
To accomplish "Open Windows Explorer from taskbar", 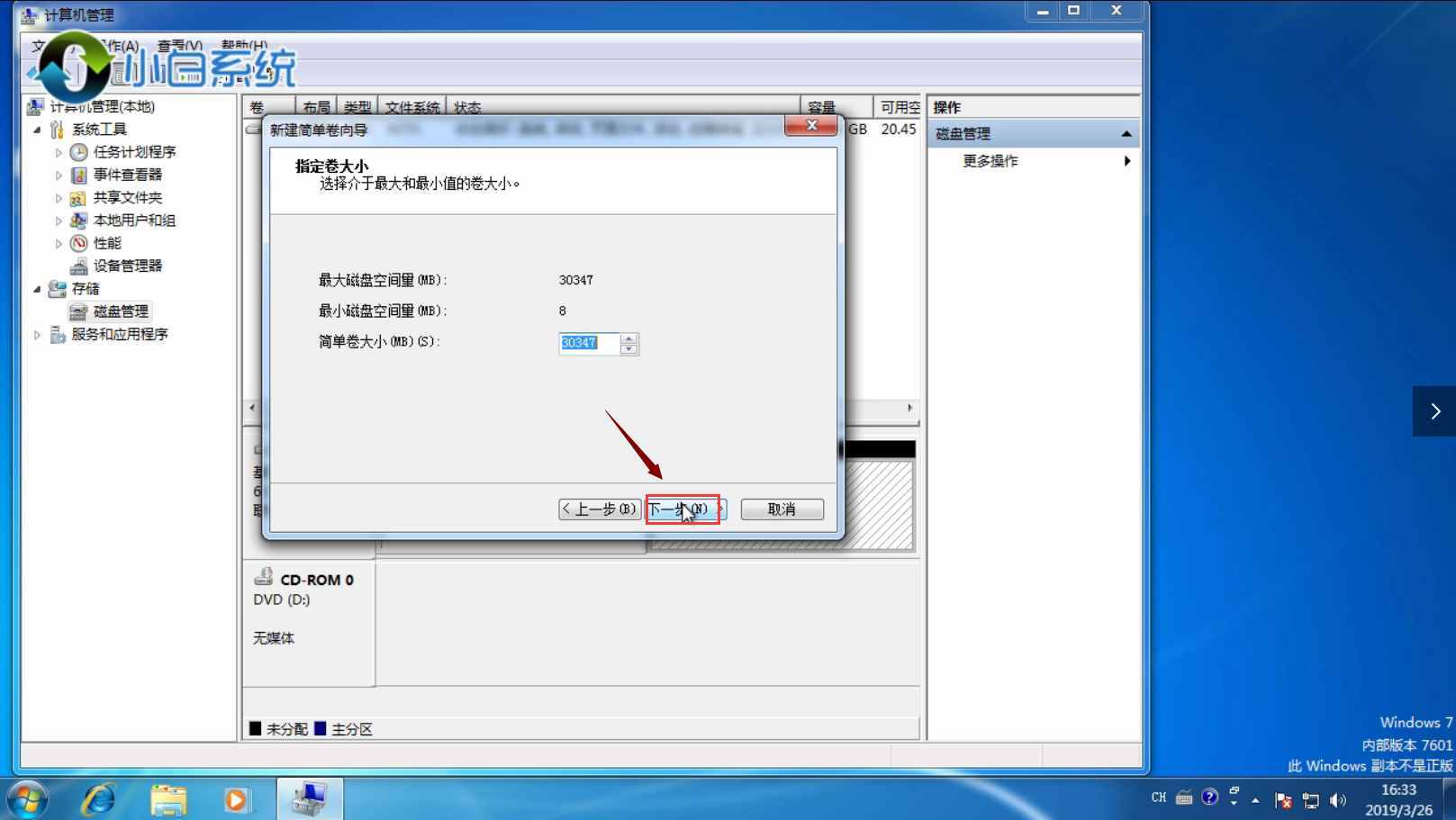I will click(167, 799).
